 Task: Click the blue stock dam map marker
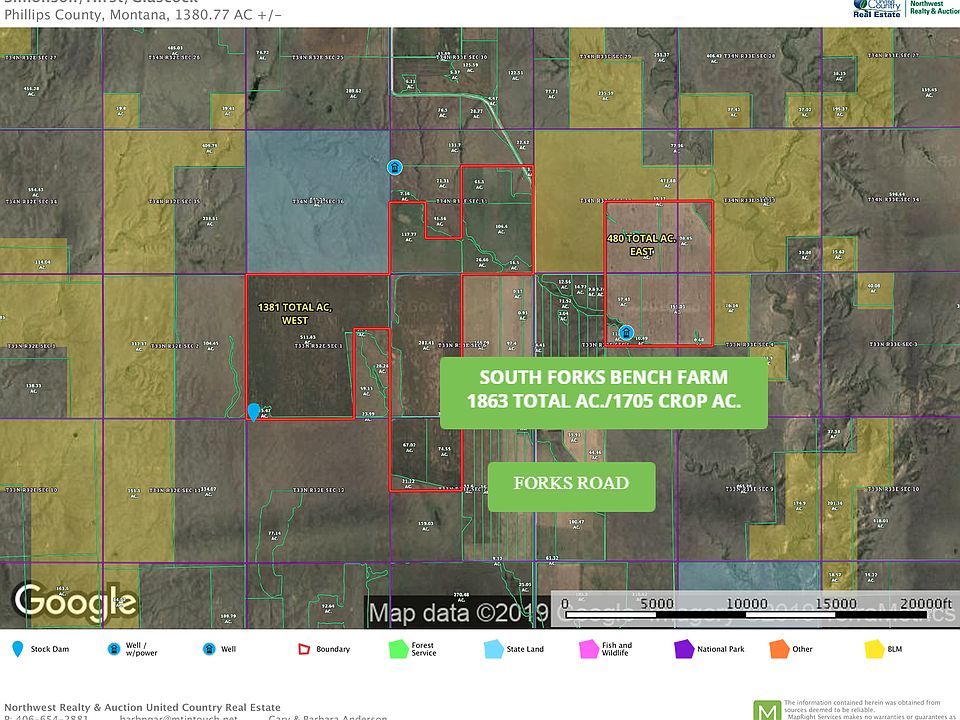(254, 412)
